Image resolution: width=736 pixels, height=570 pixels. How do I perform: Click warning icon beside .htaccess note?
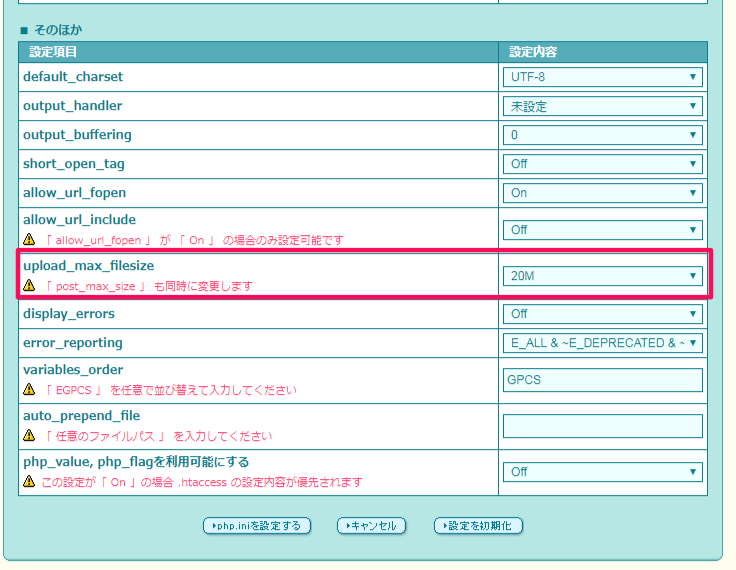(29, 482)
